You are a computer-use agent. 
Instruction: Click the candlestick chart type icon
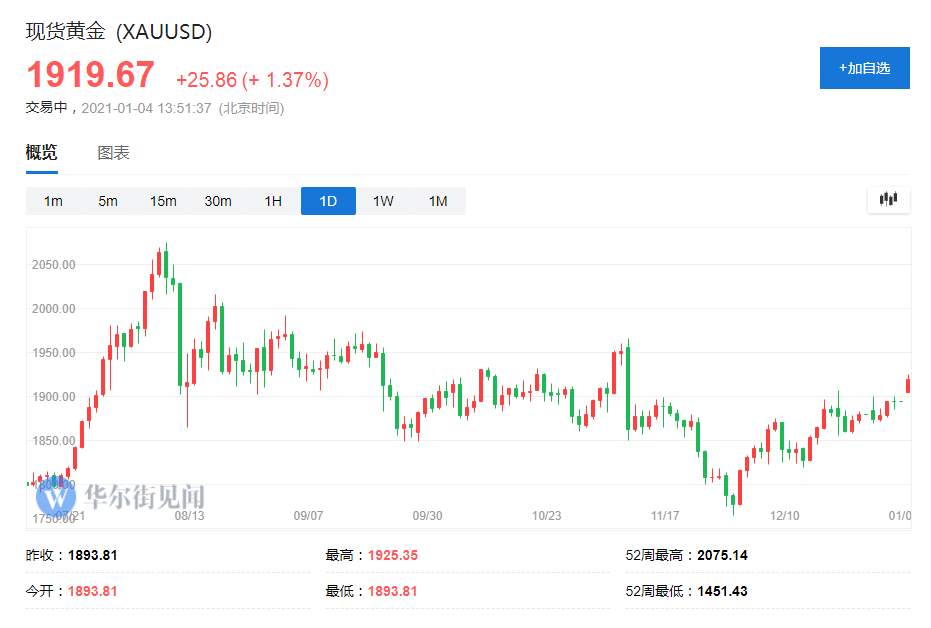pyautogui.click(x=888, y=199)
